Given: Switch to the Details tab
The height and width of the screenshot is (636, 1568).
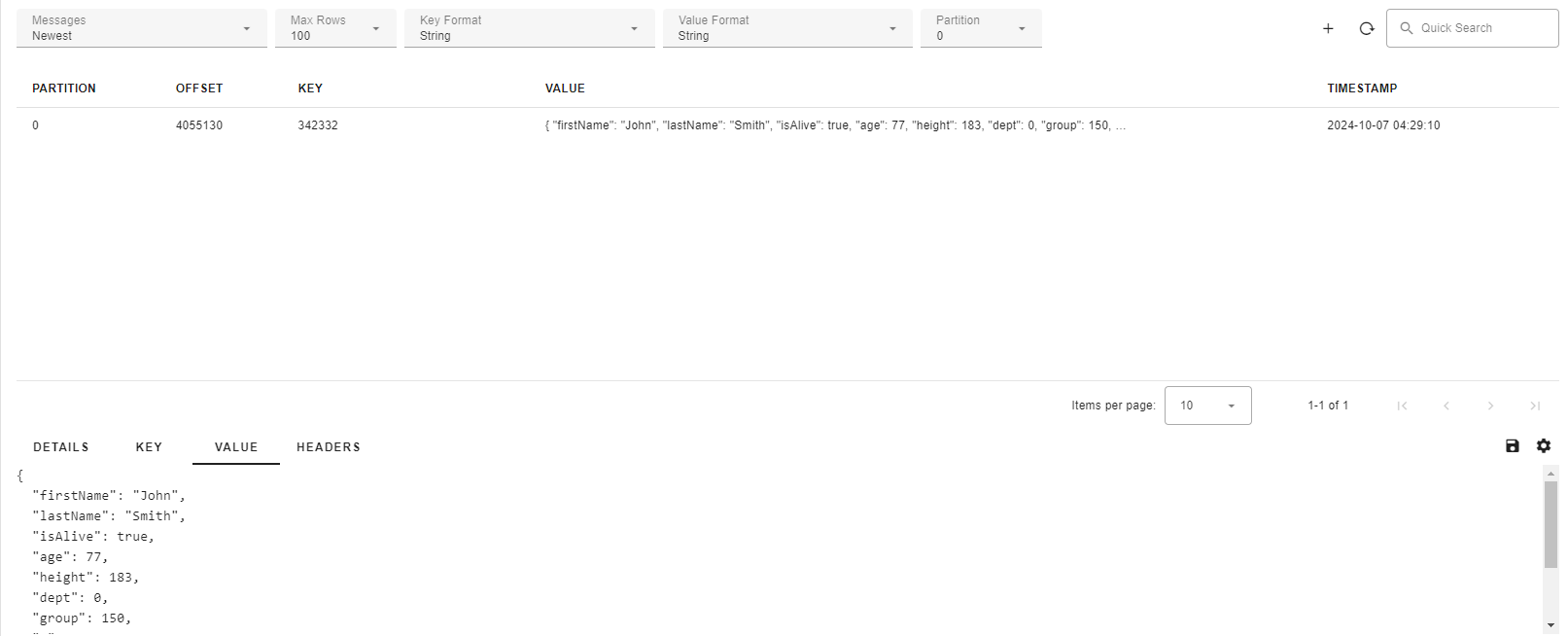Looking at the screenshot, I should [x=61, y=447].
